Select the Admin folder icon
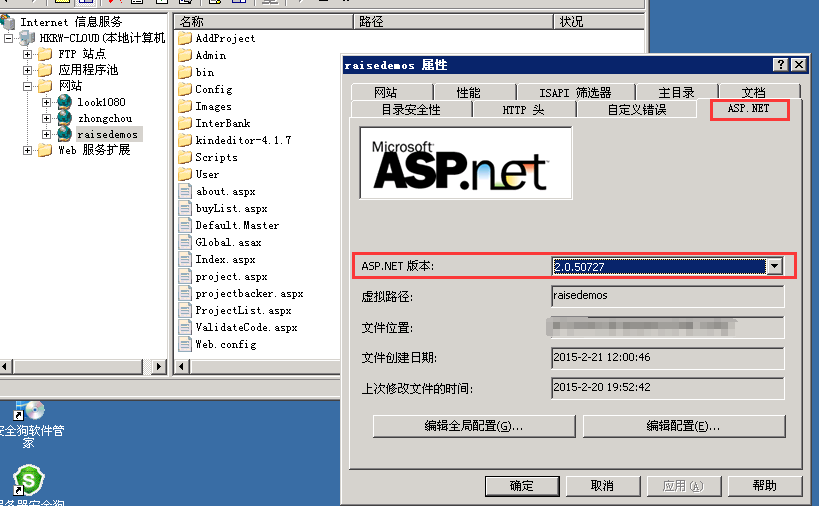 click(185, 55)
